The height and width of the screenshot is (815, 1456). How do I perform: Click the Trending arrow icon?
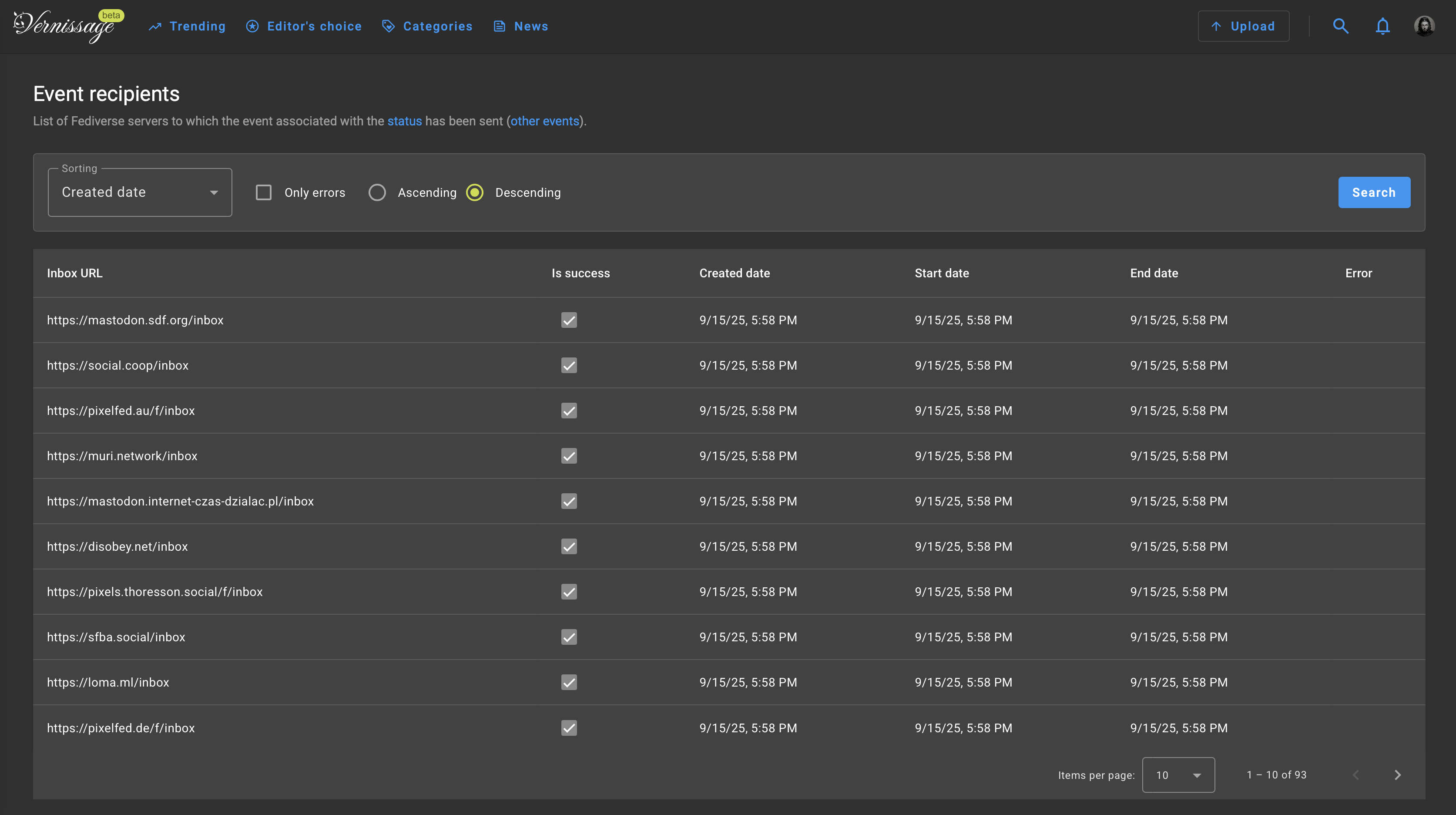155,27
